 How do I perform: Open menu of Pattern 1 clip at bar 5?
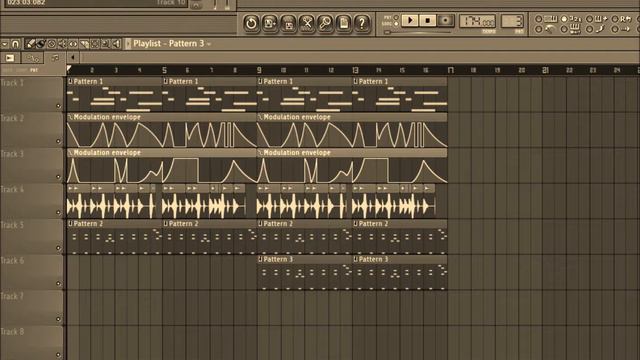point(165,82)
